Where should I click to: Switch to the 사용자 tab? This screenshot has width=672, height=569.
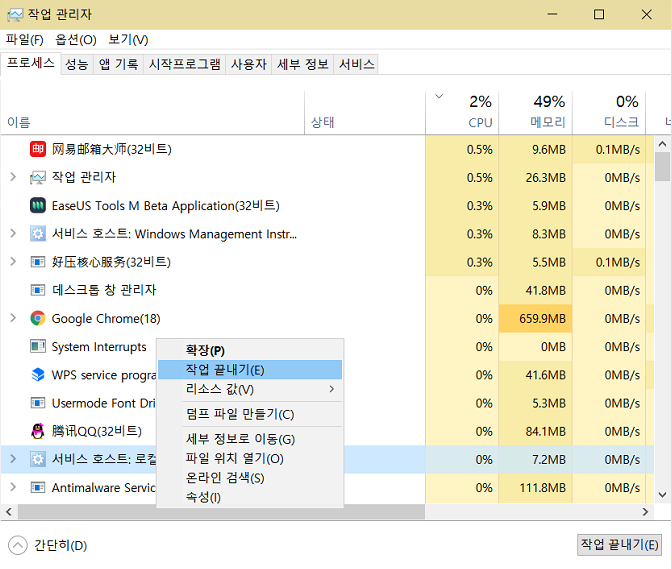249,64
